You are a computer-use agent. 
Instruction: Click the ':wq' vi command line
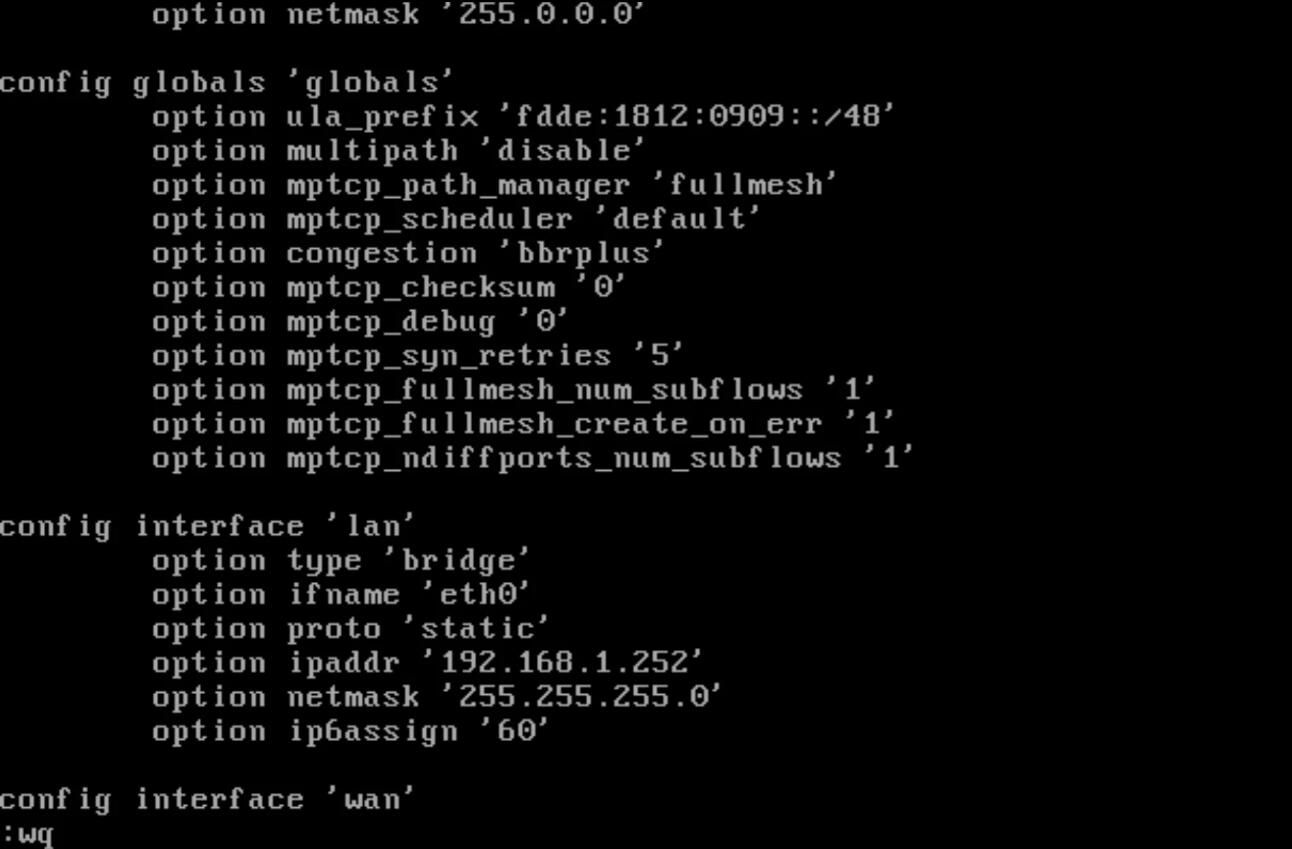point(28,834)
